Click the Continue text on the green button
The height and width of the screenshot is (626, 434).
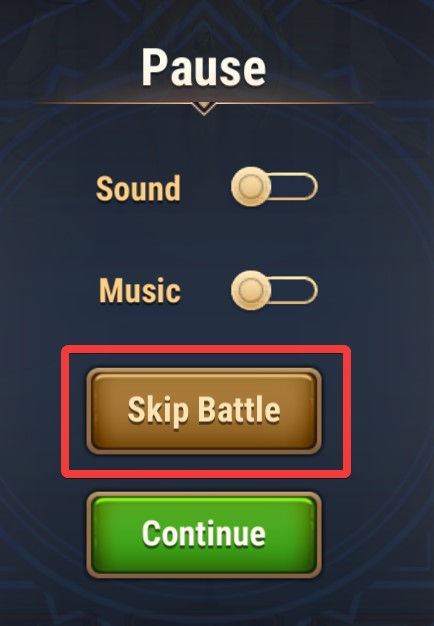click(x=204, y=533)
